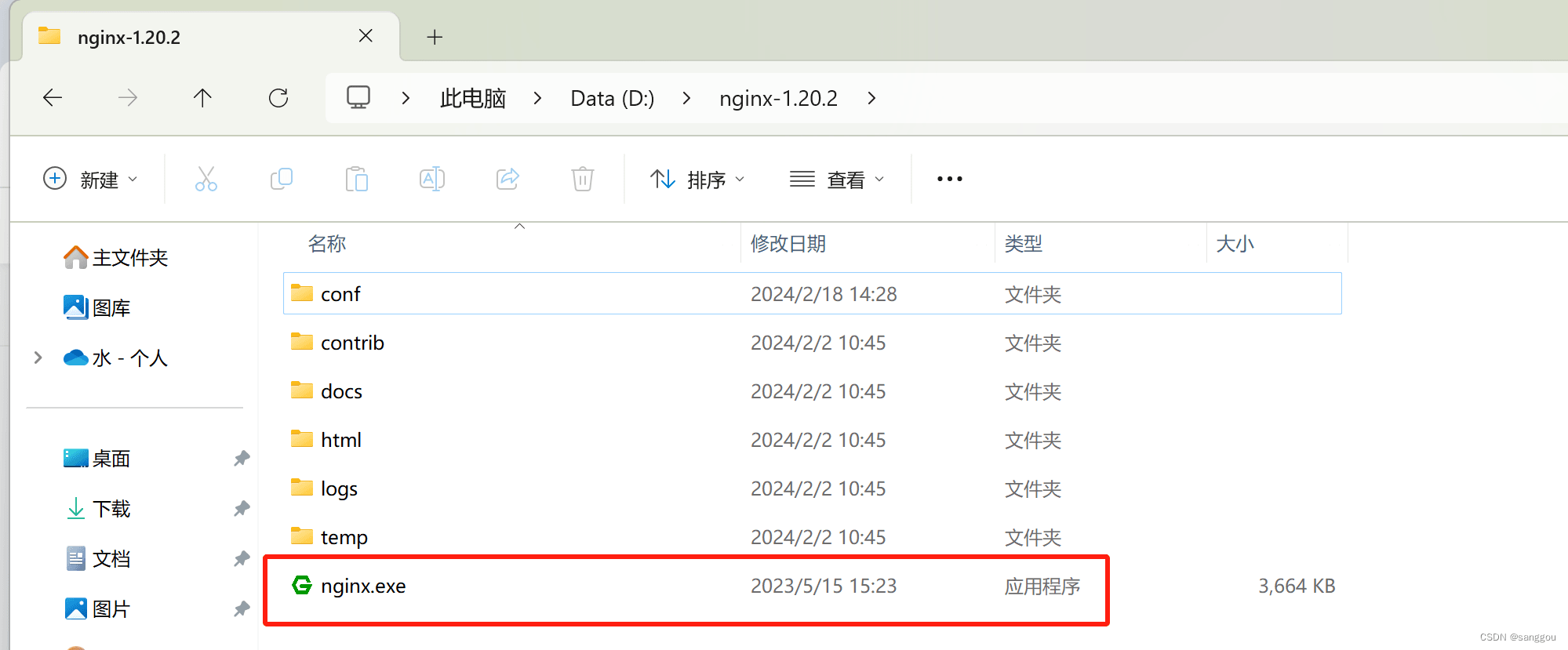Click nginx-1.20.2 in the address breadcrumb
Viewport: 1568px width, 650px height.
click(x=779, y=98)
